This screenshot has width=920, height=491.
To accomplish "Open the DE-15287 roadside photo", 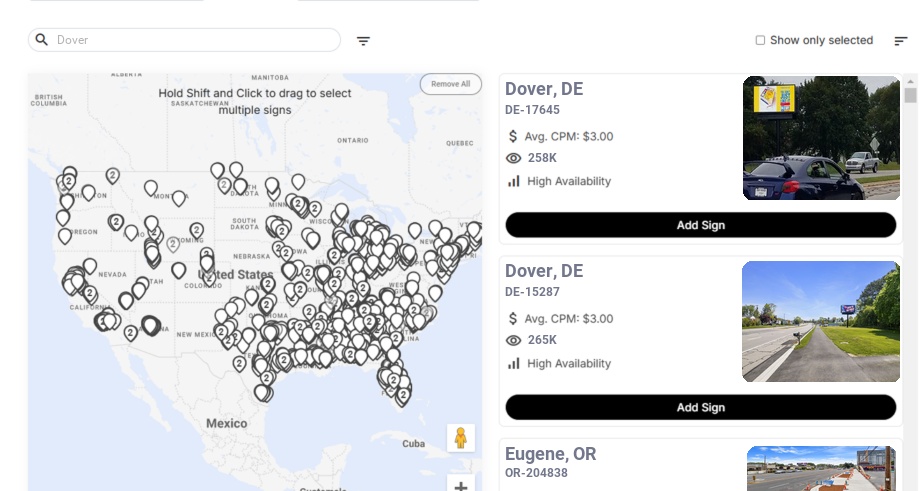I will coord(821,321).
